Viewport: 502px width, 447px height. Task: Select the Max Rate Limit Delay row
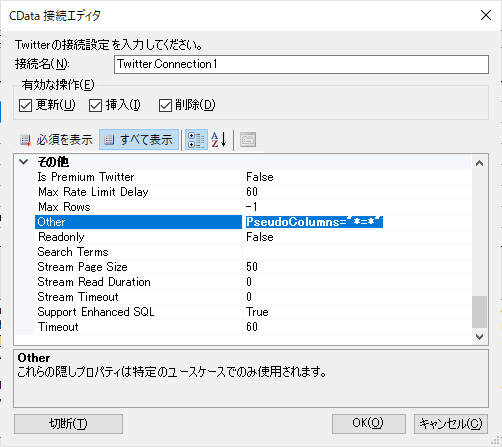click(x=138, y=192)
